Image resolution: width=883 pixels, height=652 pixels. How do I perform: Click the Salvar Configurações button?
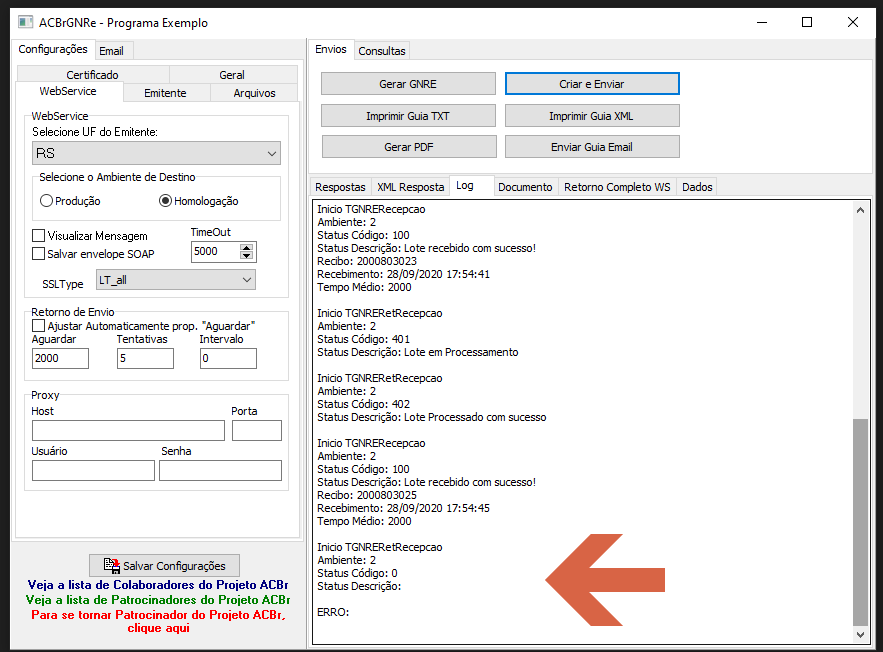tap(164, 565)
